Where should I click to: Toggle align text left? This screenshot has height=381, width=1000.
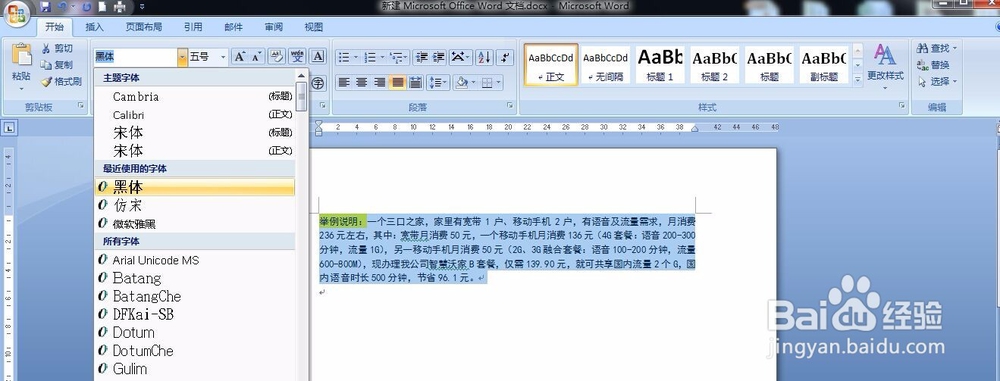[344, 82]
